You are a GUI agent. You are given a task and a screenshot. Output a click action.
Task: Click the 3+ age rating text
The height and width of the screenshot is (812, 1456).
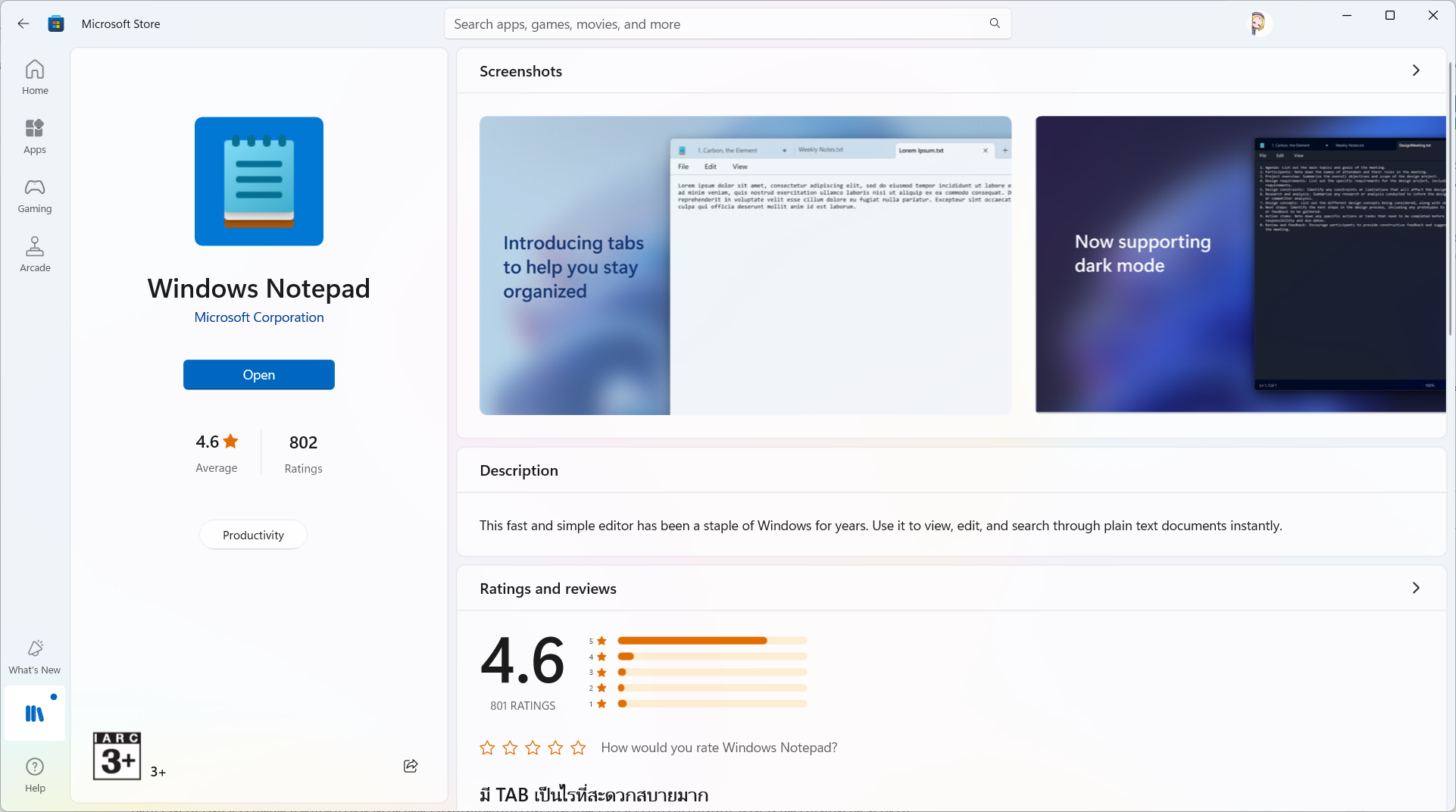coord(158,772)
